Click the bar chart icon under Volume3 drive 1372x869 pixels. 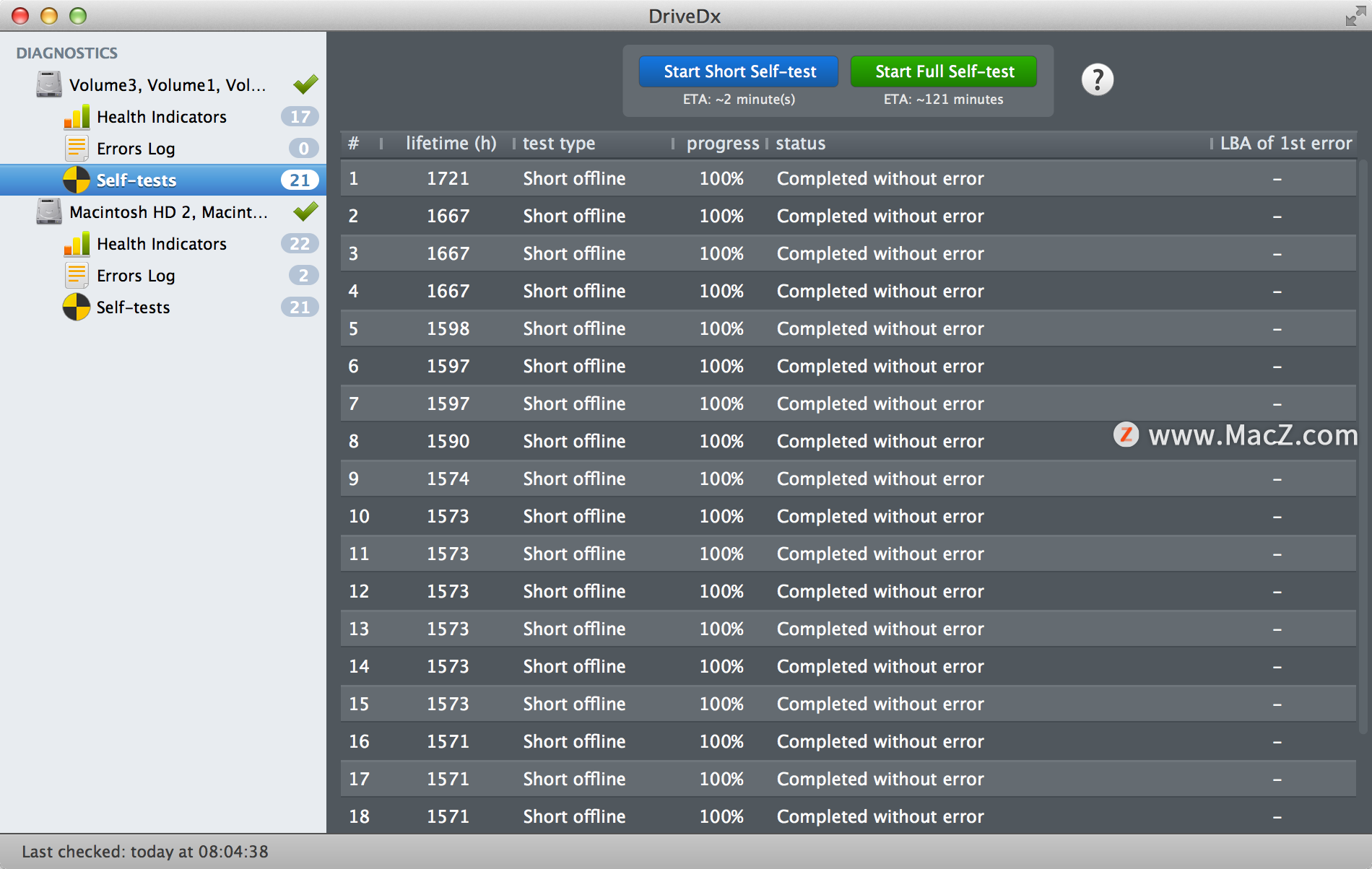77,116
